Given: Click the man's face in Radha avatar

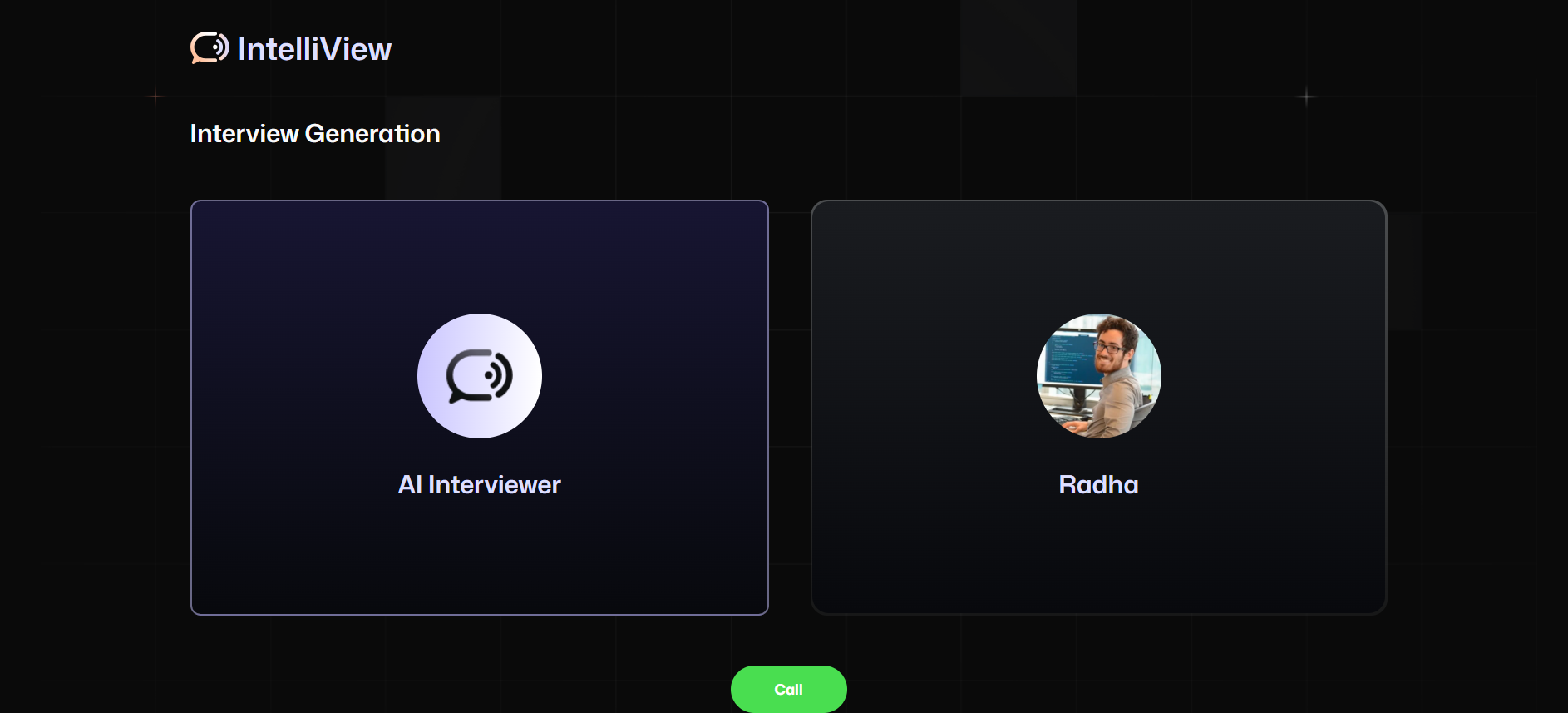Looking at the screenshot, I should pyautogui.click(x=1109, y=350).
